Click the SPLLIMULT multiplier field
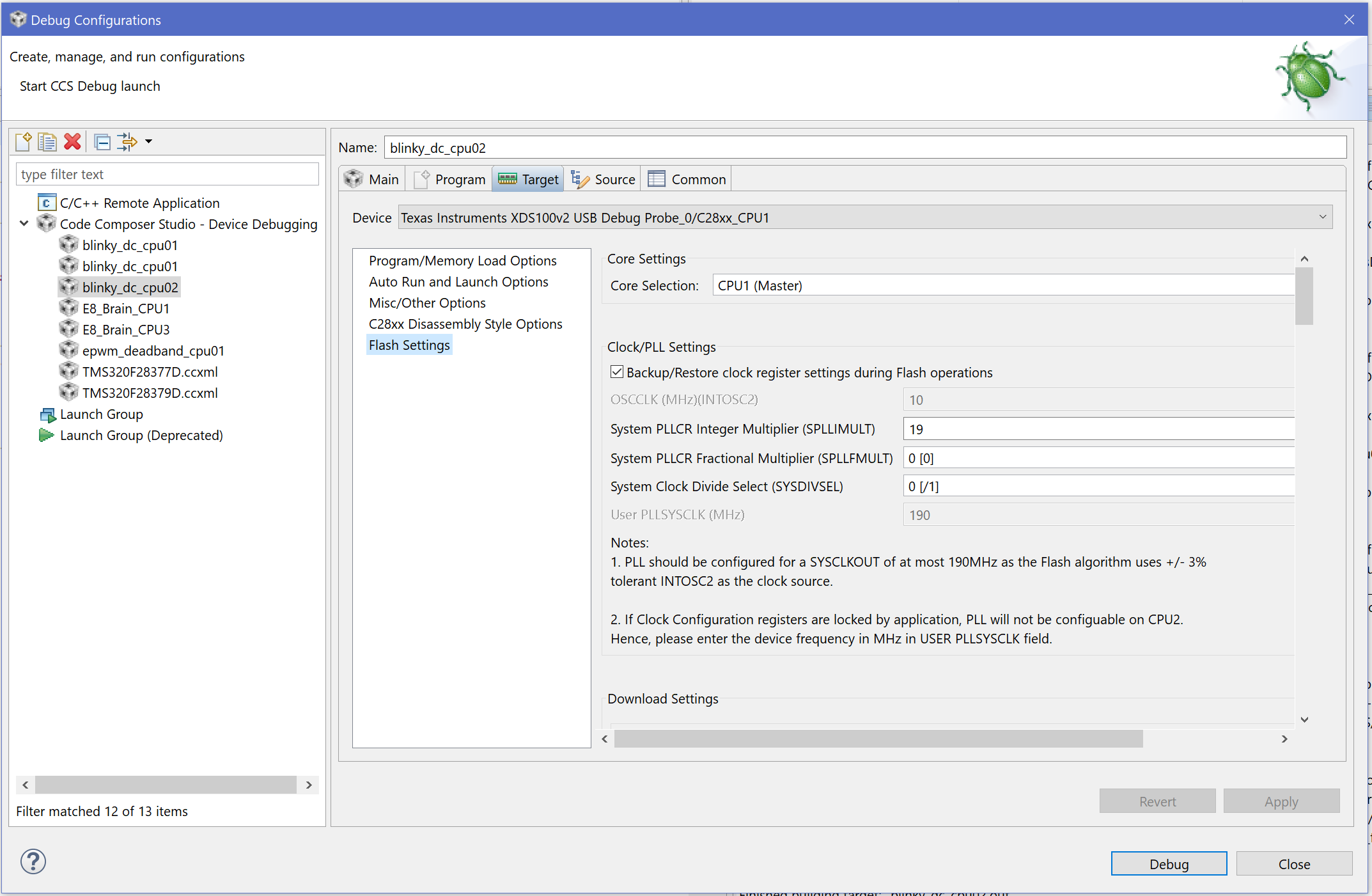The width and height of the screenshot is (1372, 896). [1098, 429]
